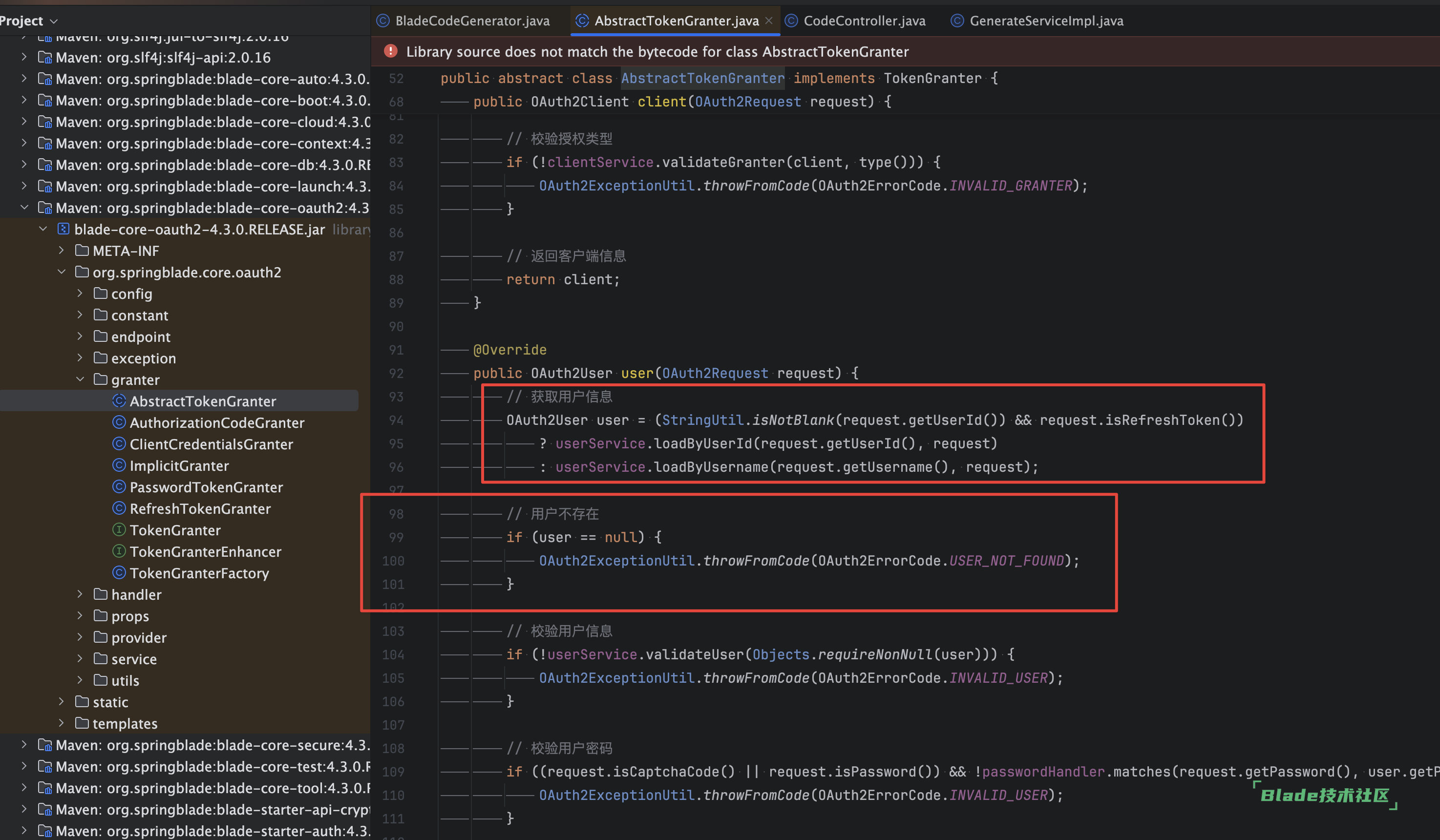The width and height of the screenshot is (1440, 840).
Task: Click the granter folder icon
Action: point(101,379)
